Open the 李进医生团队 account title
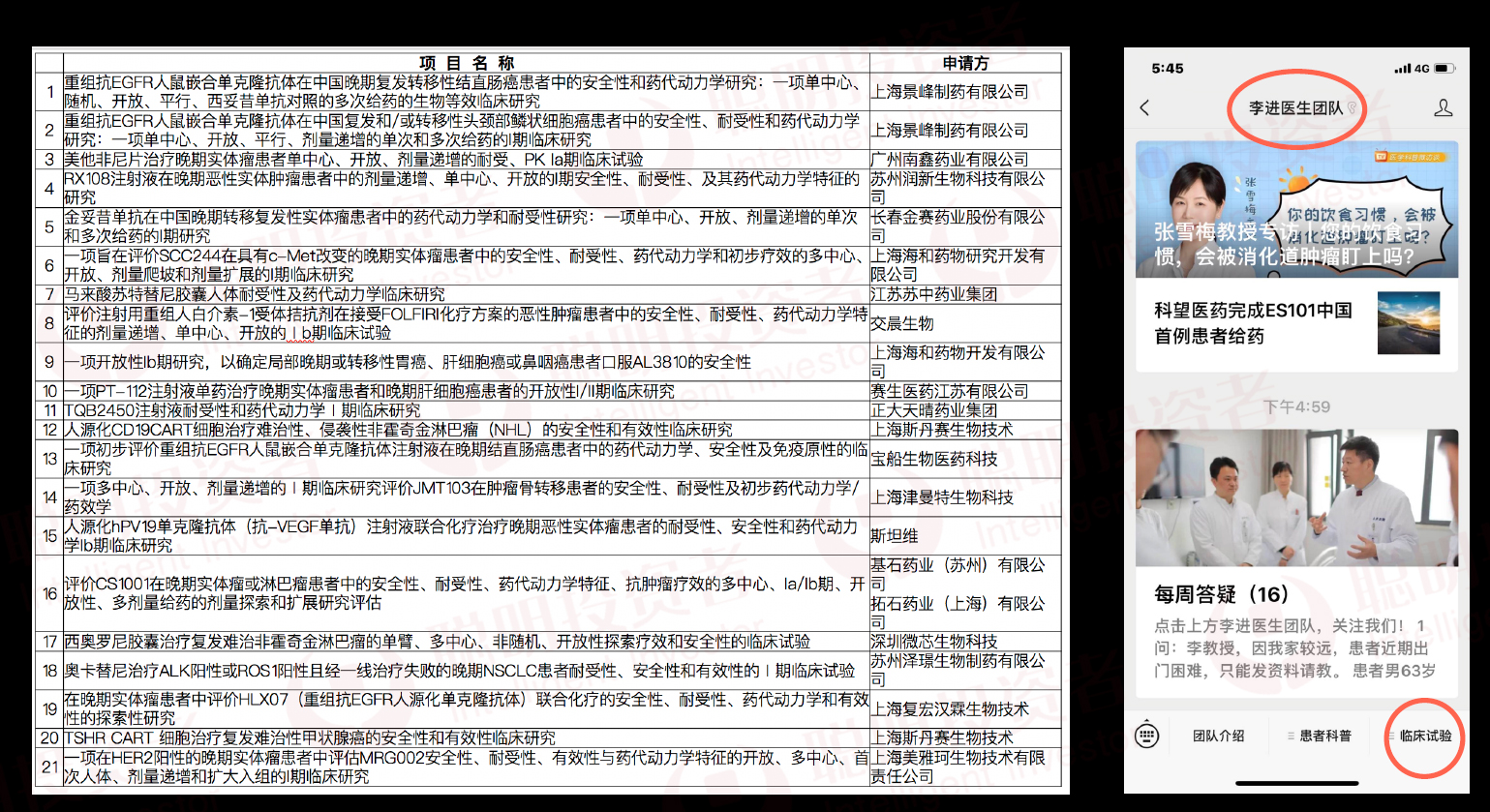1490x812 pixels. [1296, 107]
